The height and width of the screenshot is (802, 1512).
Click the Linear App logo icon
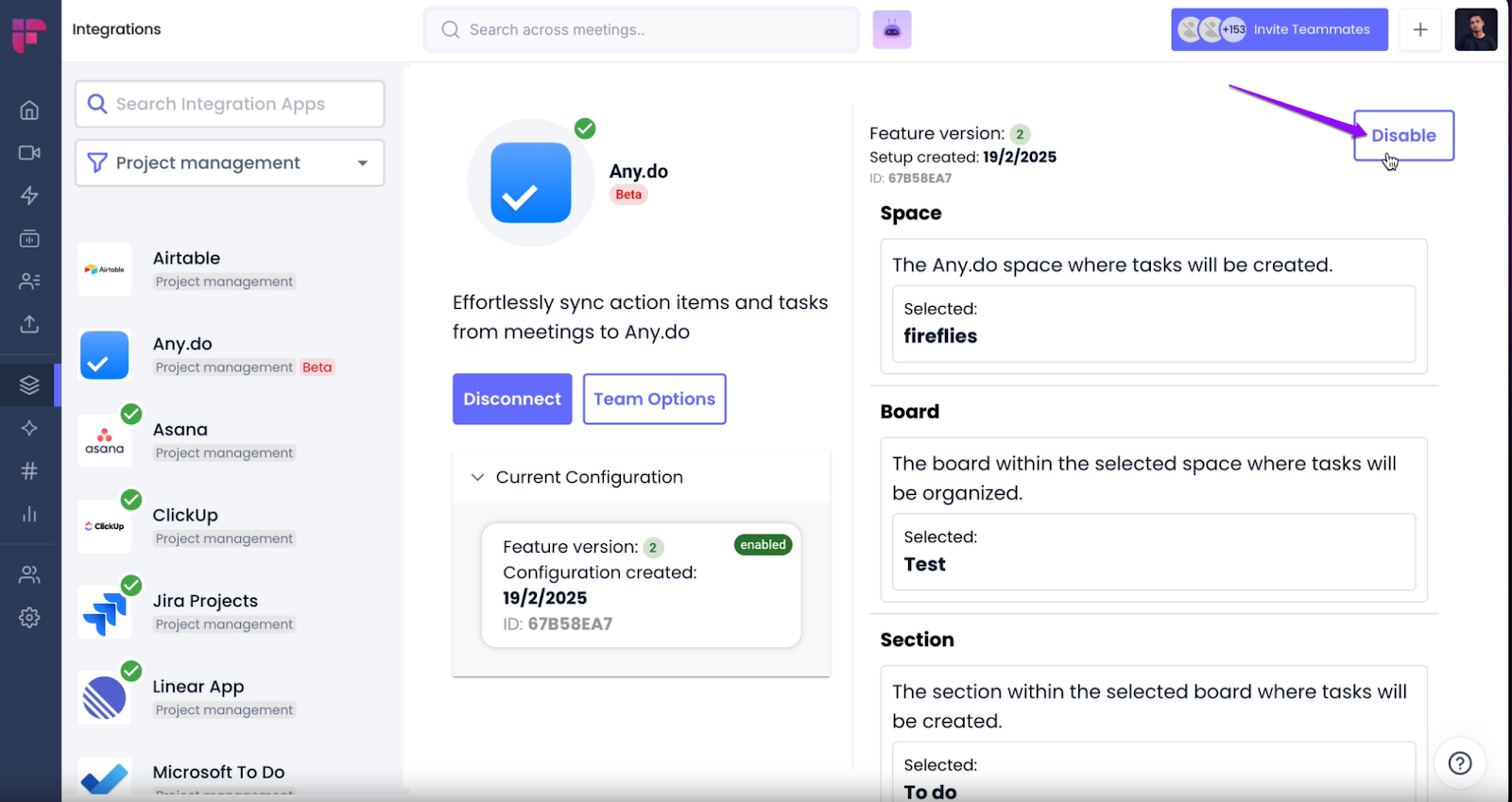[x=104, y=698]
